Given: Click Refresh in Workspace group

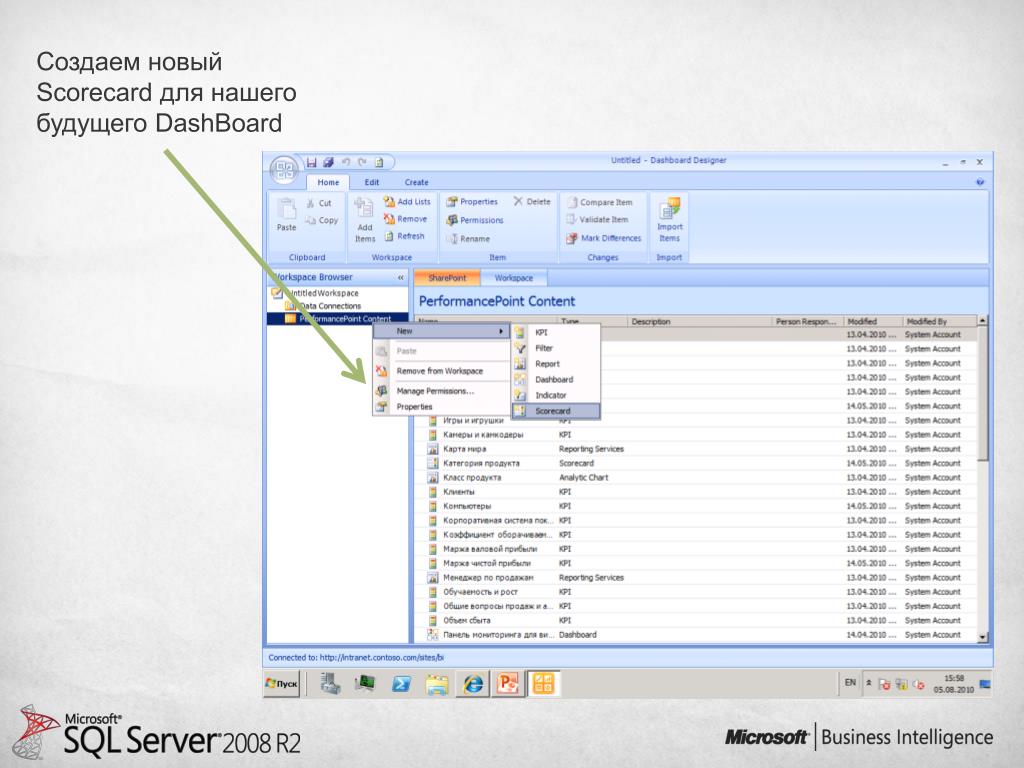Looking at the screenshot, I should tap(404, 236).
